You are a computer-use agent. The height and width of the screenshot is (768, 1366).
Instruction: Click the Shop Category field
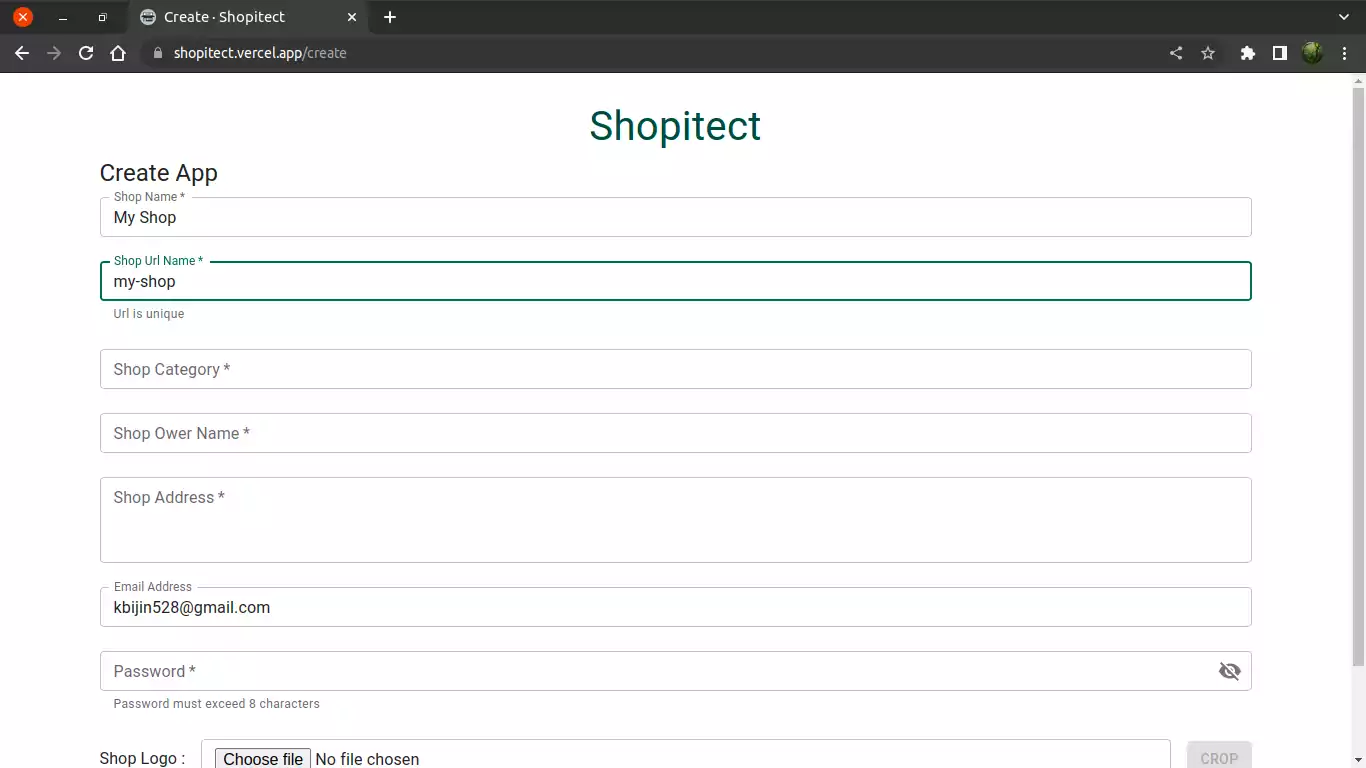(x=676, y=369)
